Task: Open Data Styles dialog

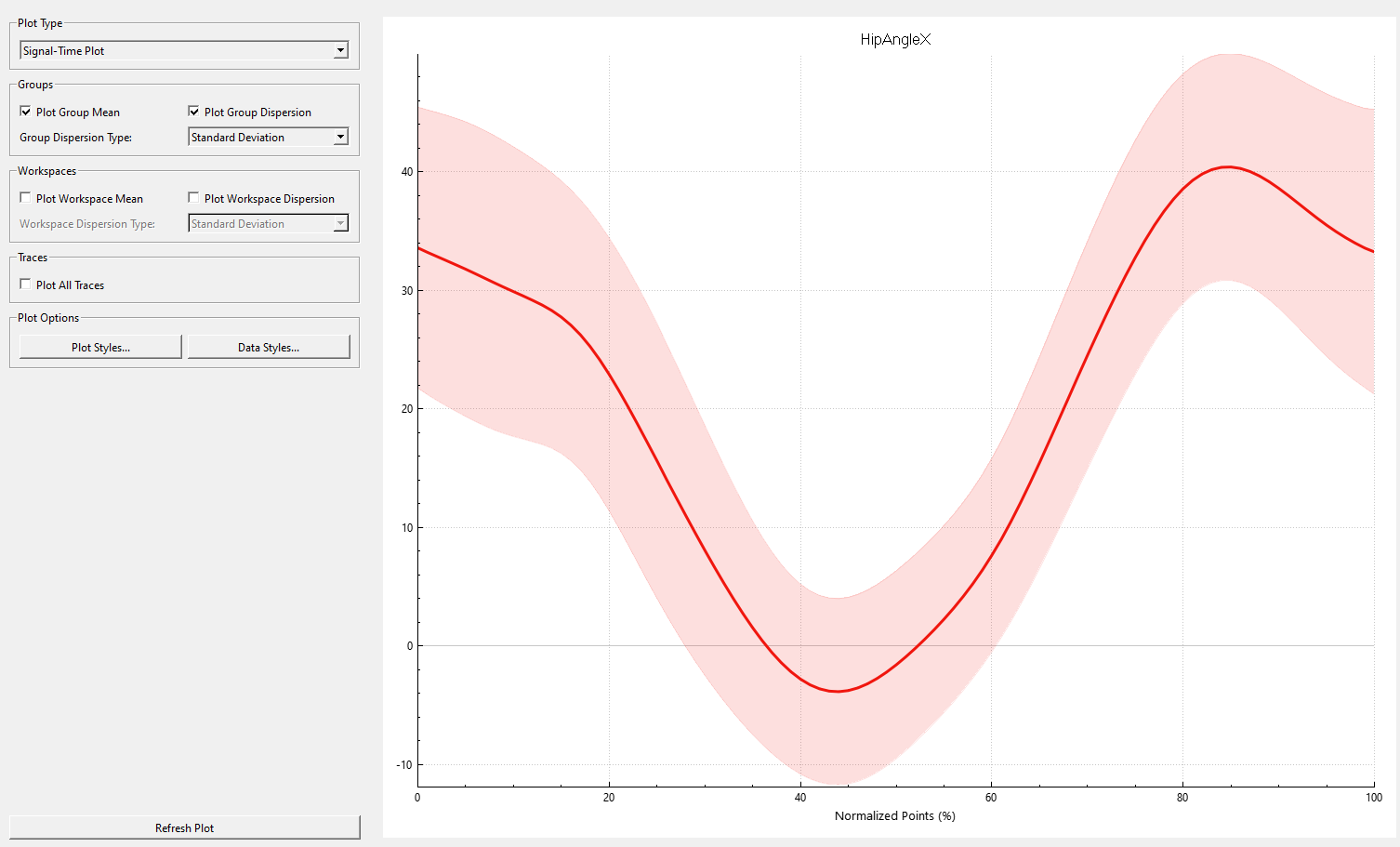Action: click(x=269, y=347)
